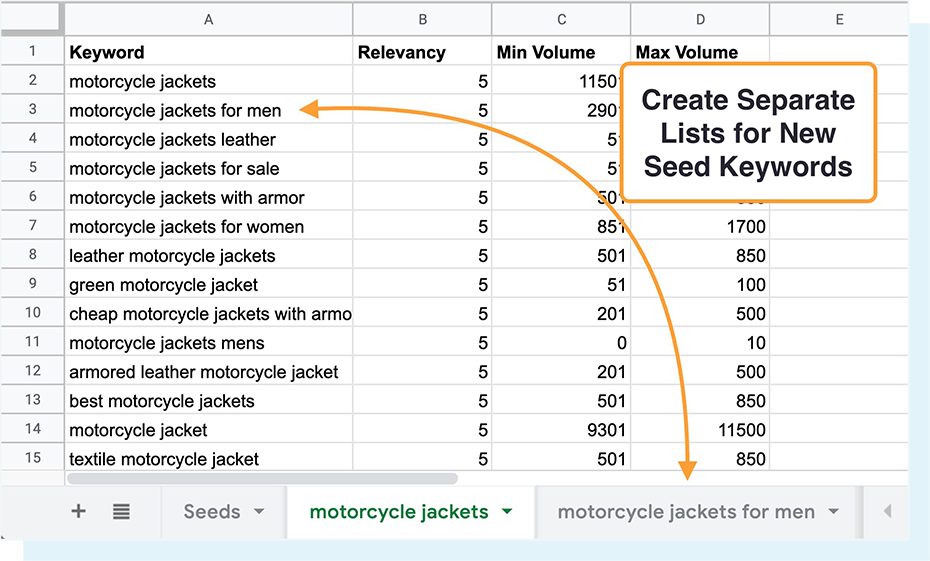Click the select-all corner box

coord(32,19)
